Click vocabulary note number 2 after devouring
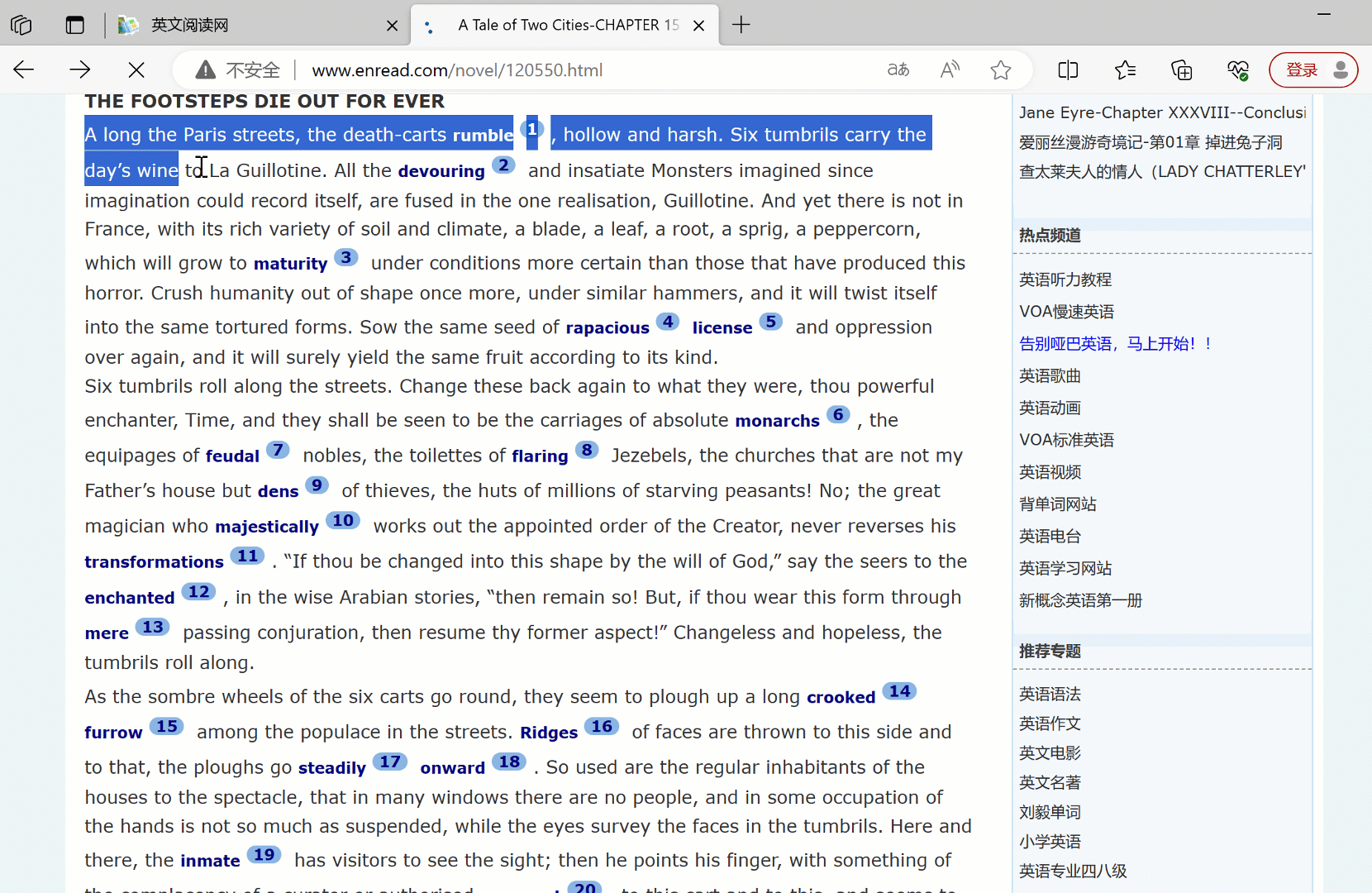The width and height of the screenshot is (1372, 893). click(x=503, y=165)
